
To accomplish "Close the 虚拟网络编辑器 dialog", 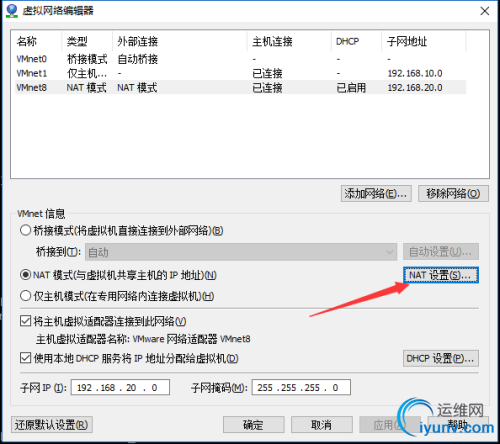I will click(485, 11).
